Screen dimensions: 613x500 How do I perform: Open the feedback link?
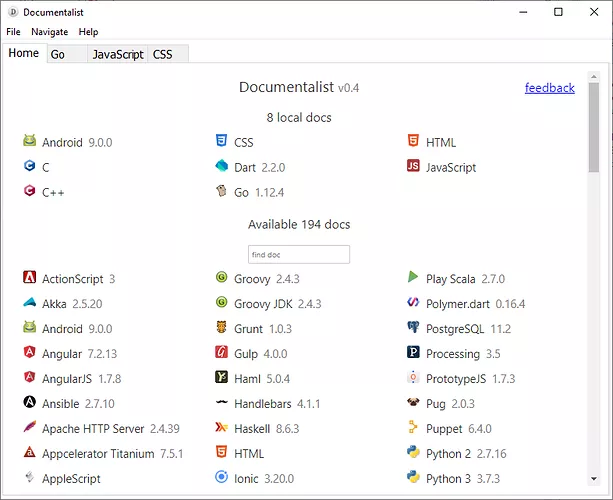[x=549, y=88]
